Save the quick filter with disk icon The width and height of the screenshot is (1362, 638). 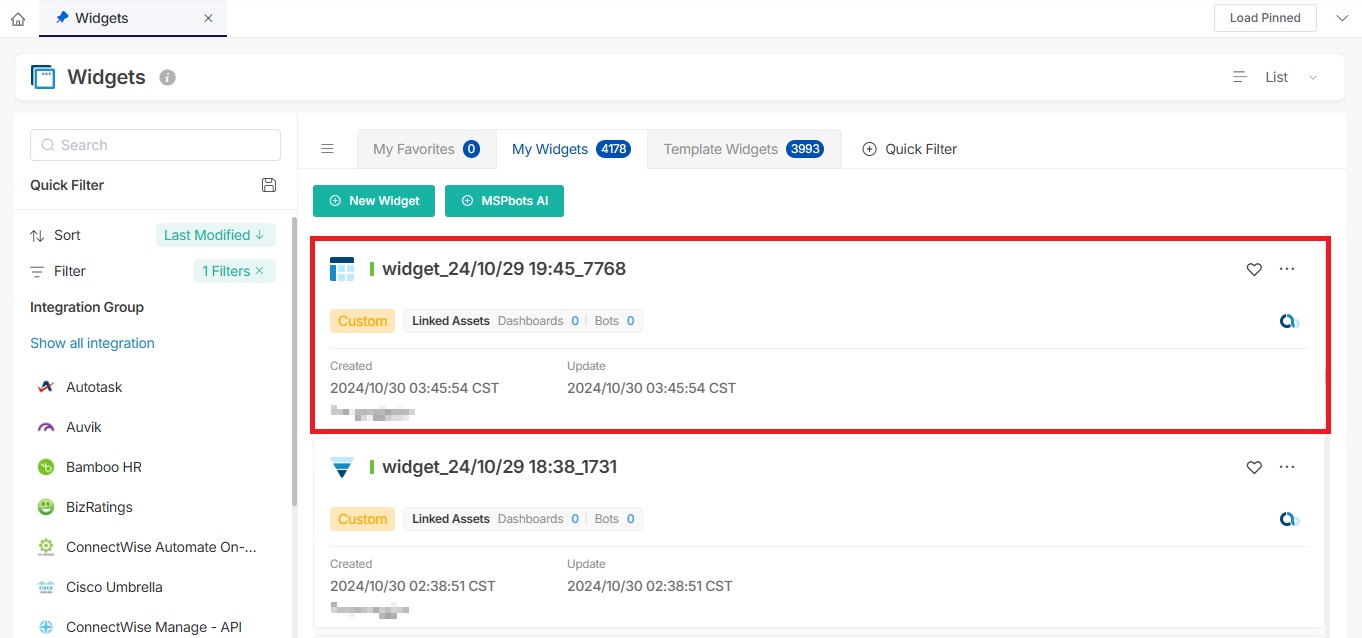(x=268, y=185)
